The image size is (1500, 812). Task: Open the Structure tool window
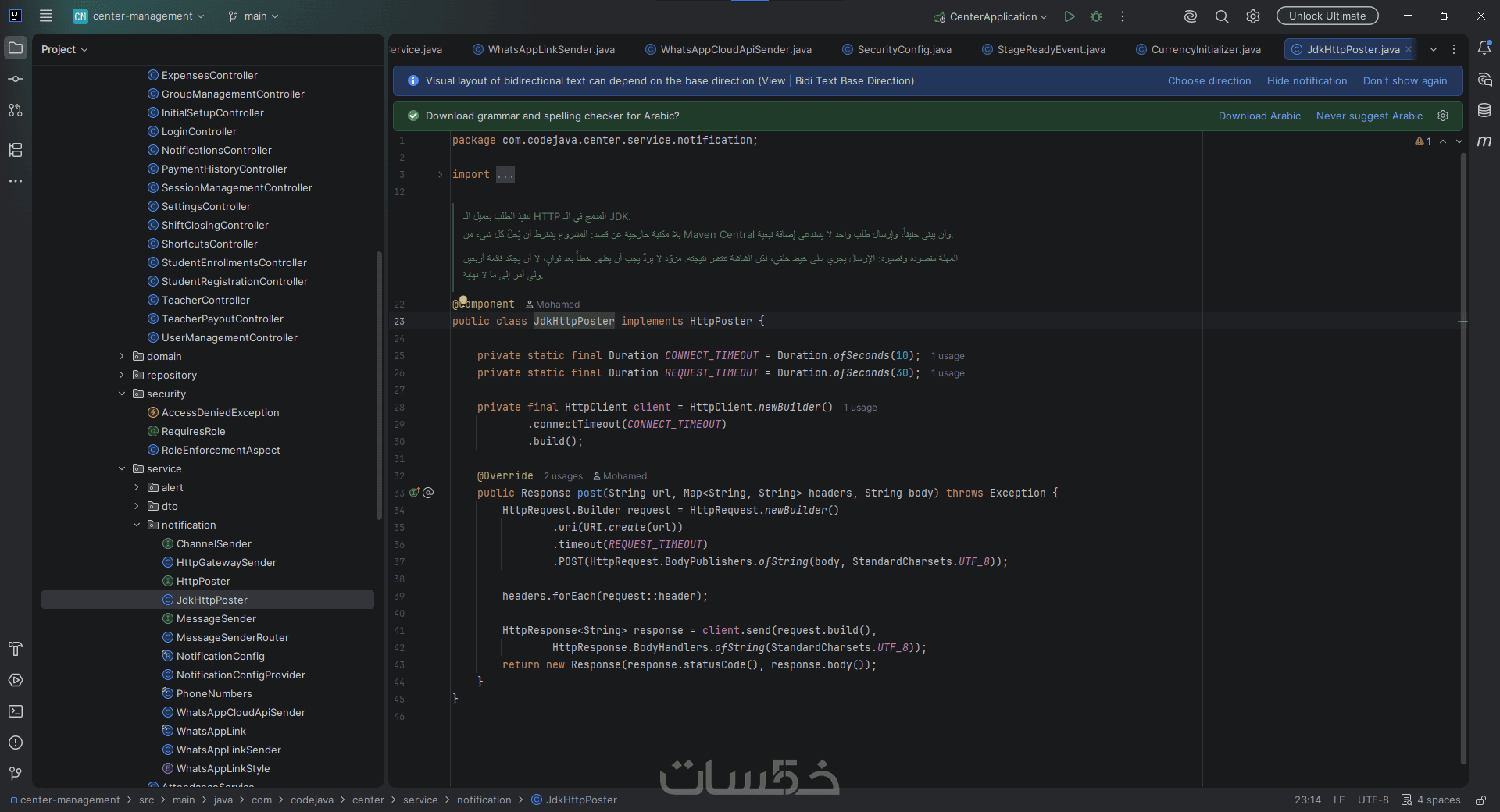(x=16, y=150)
